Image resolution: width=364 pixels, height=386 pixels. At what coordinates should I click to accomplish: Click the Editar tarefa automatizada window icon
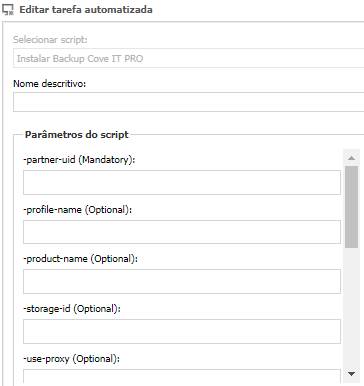tap(8, 9)
